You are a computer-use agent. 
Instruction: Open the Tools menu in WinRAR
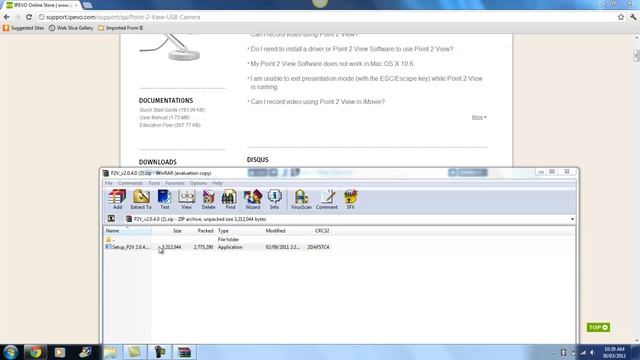tap(154, 183)
